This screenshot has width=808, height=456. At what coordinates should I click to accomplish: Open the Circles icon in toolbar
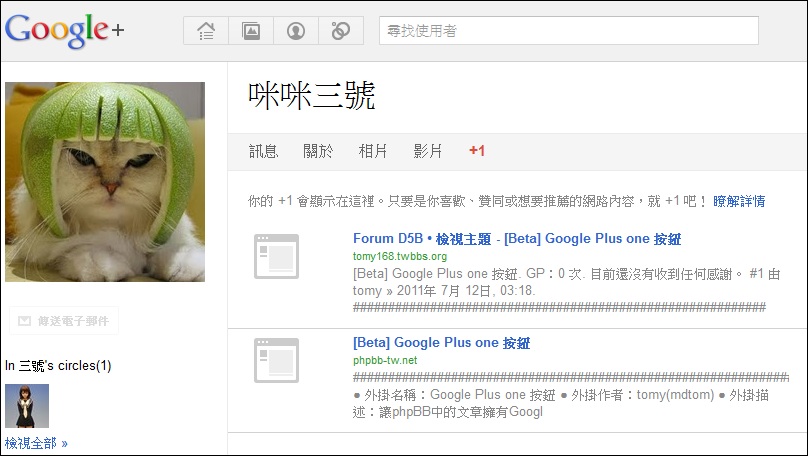pyautogui.click(x=341, y=31)
